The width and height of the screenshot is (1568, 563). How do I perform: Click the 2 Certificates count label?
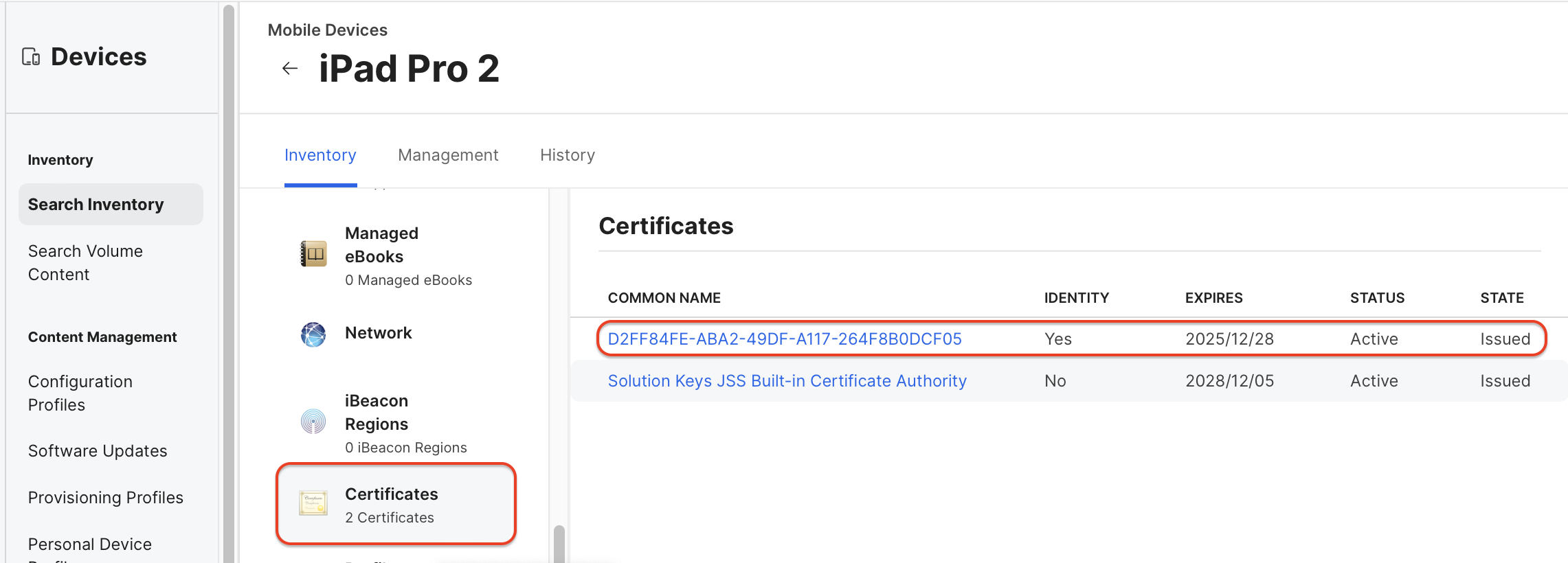[390, 518]
